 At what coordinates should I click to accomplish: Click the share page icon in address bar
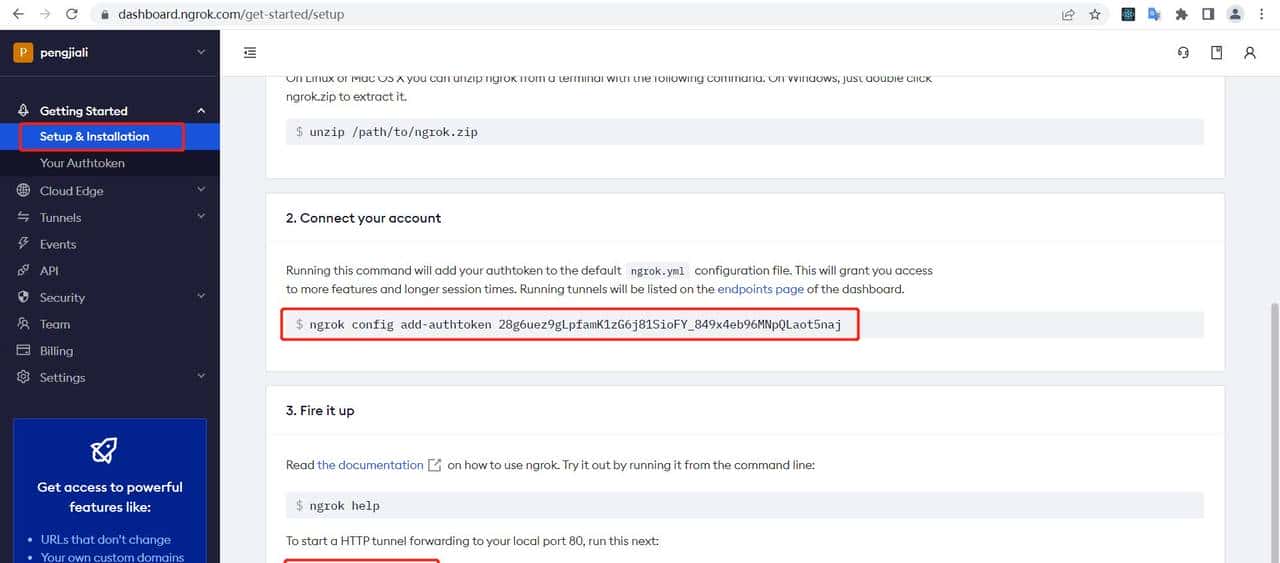pyautogui.click(x=1068, y=14)
